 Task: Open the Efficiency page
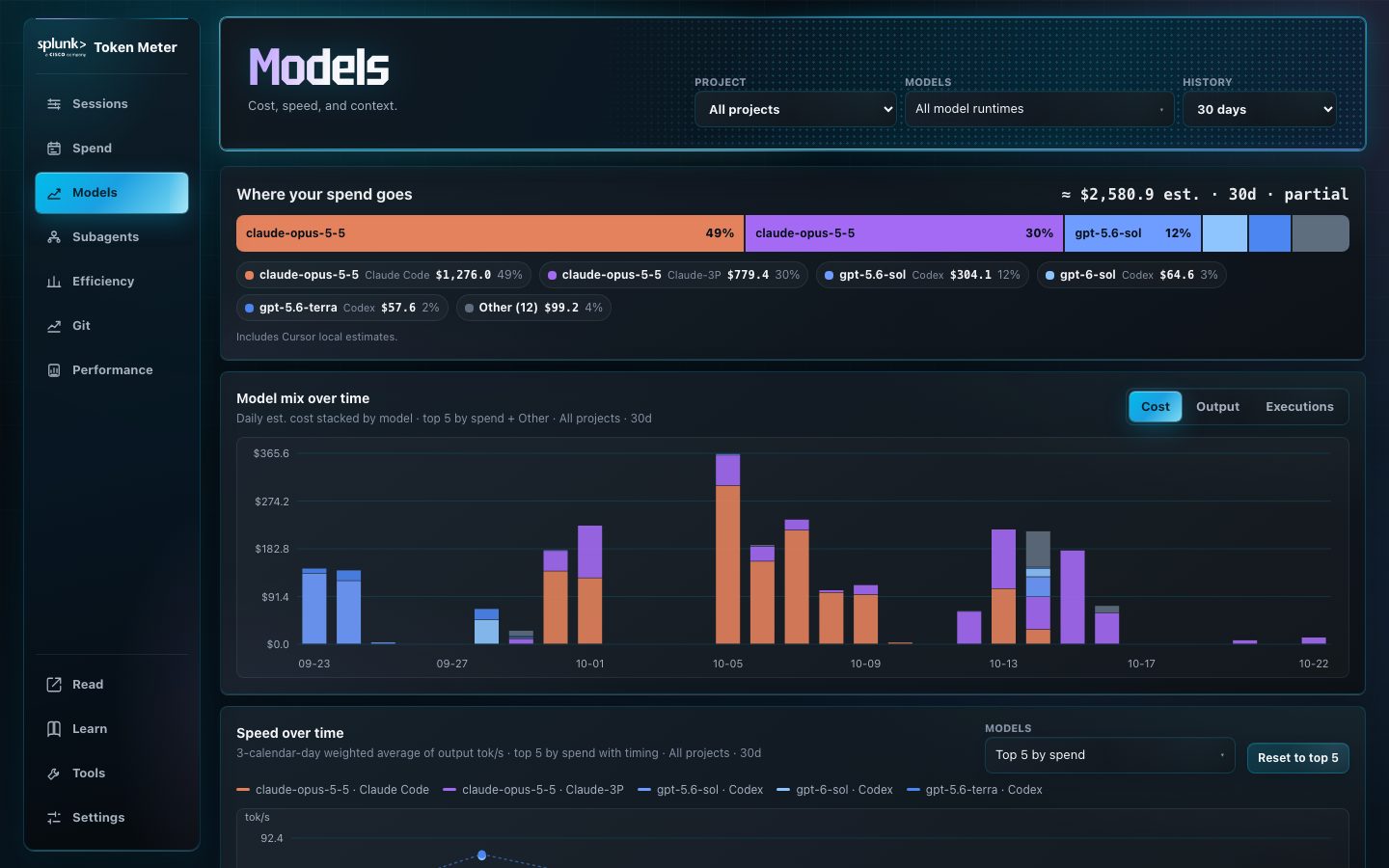coord(112,282)
